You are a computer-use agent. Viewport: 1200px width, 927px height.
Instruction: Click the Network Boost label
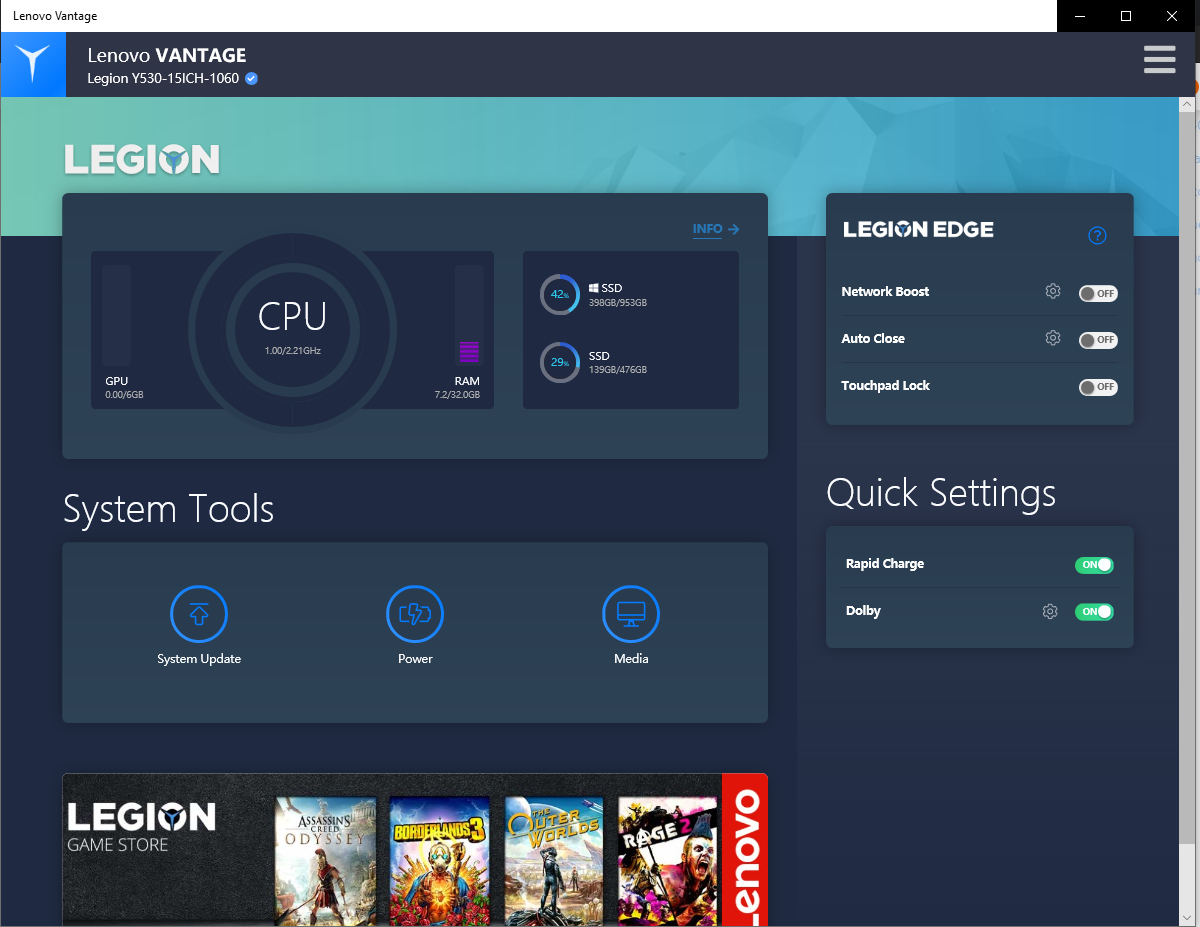click(x=885, y=292)
